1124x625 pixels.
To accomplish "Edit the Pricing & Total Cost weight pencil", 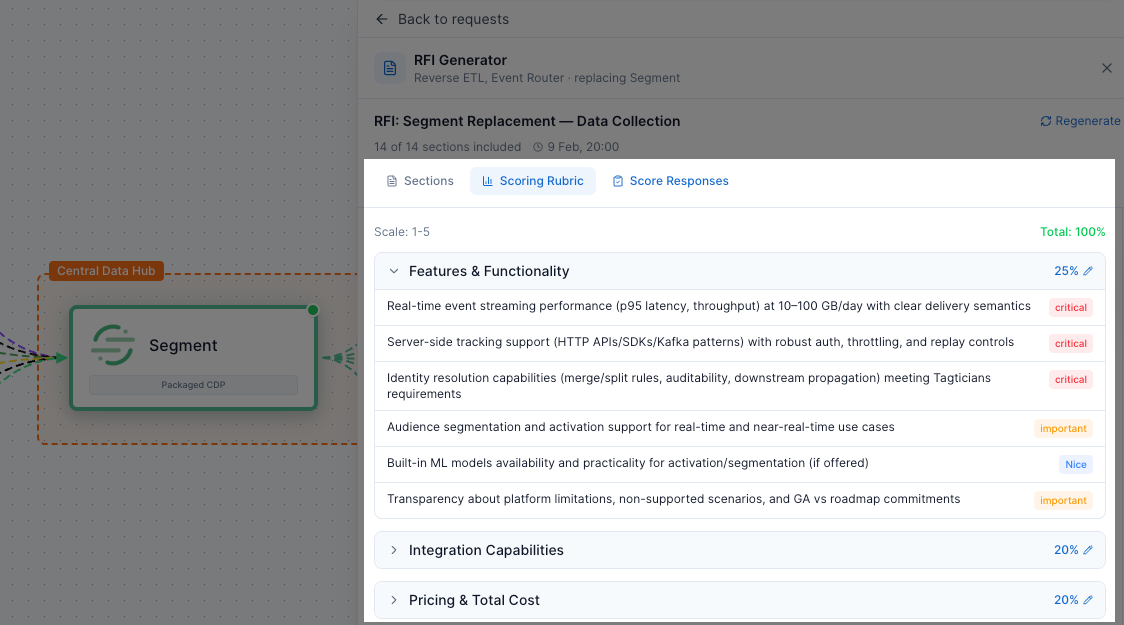I will tap(1088, 600).
